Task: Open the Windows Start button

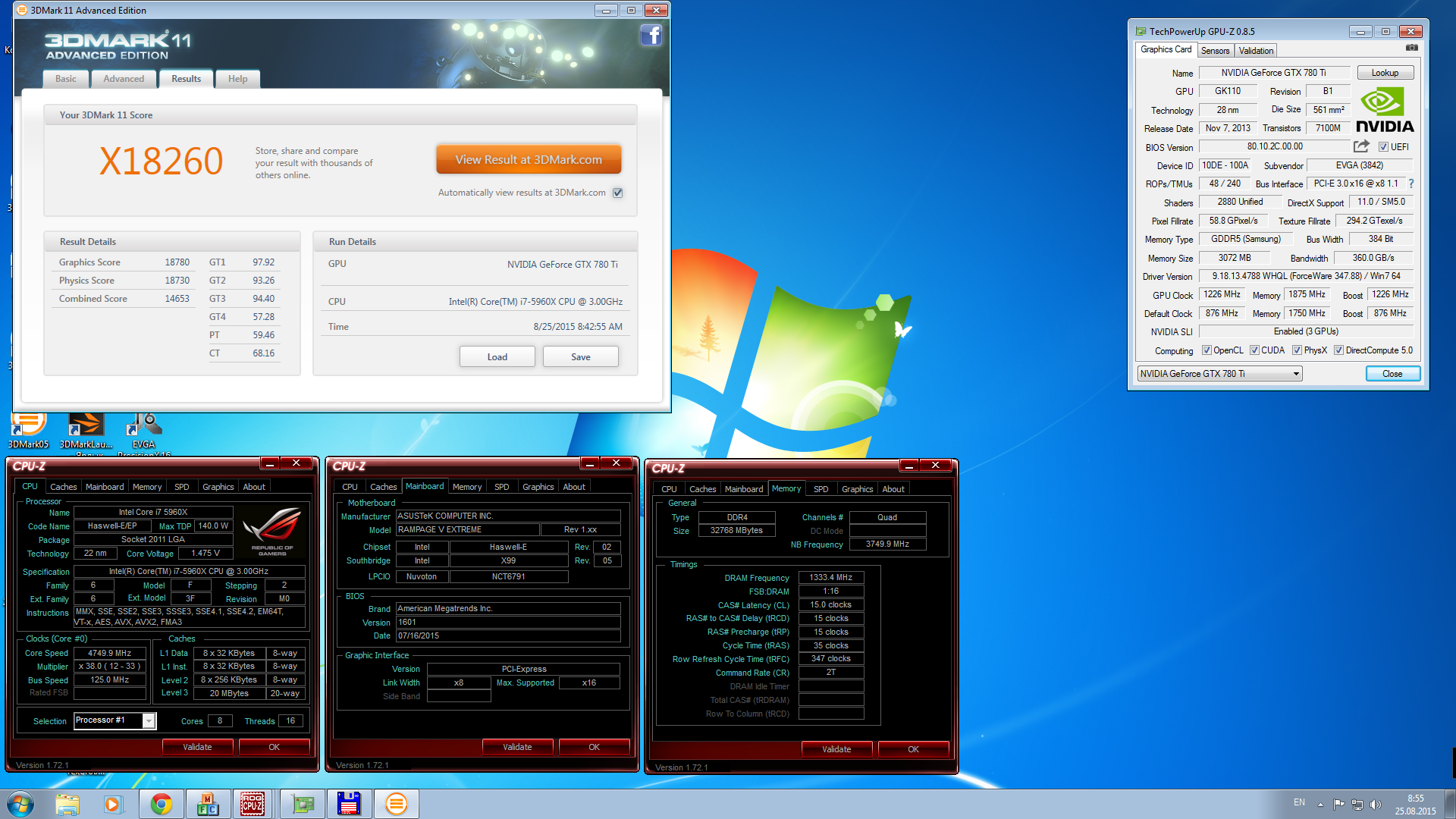Action: [20, 804]
